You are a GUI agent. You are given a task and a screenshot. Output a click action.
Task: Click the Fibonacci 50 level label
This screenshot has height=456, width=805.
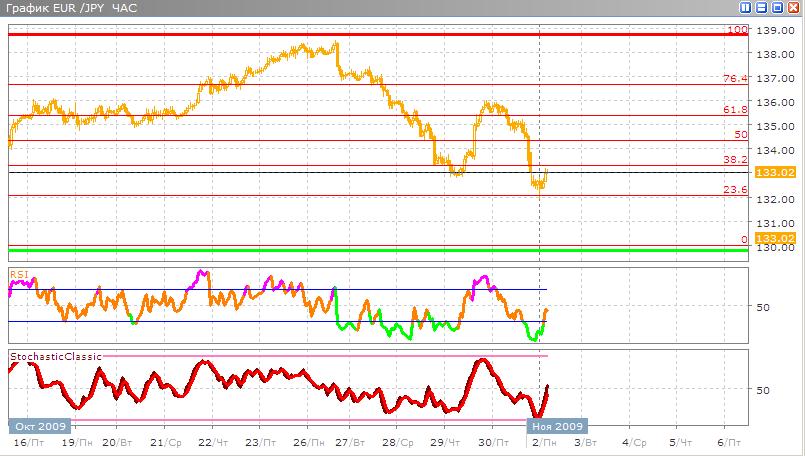(740, 134)
